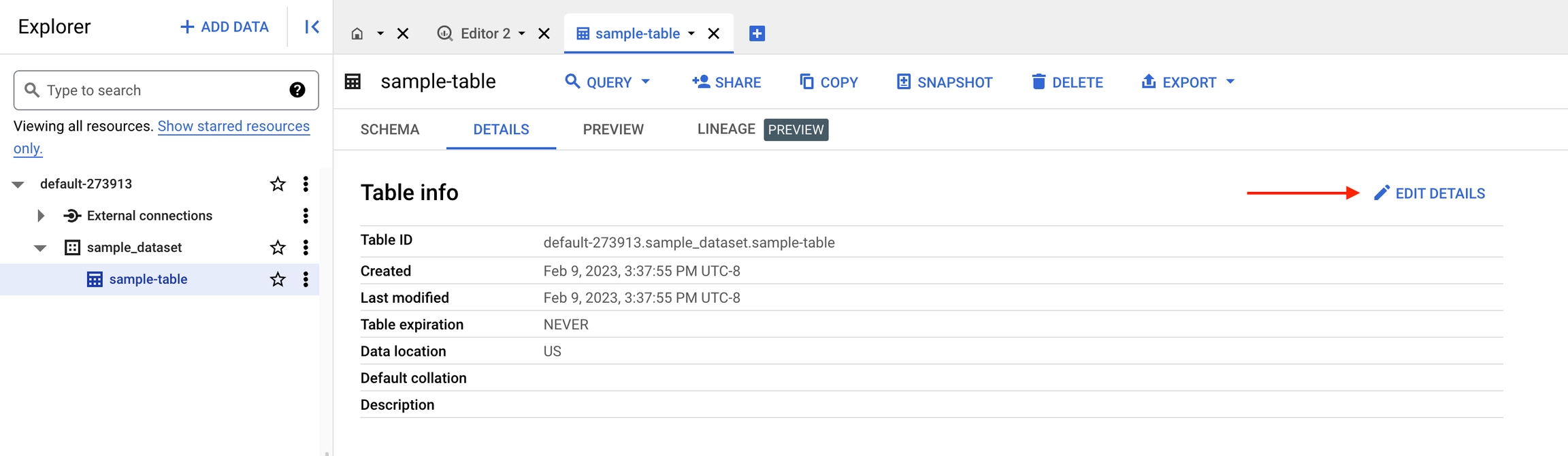Image resolution: width=1568 pixels, height=456 pixels.
Task: Open Snapshot for sample-table
Action: point(944,82)
